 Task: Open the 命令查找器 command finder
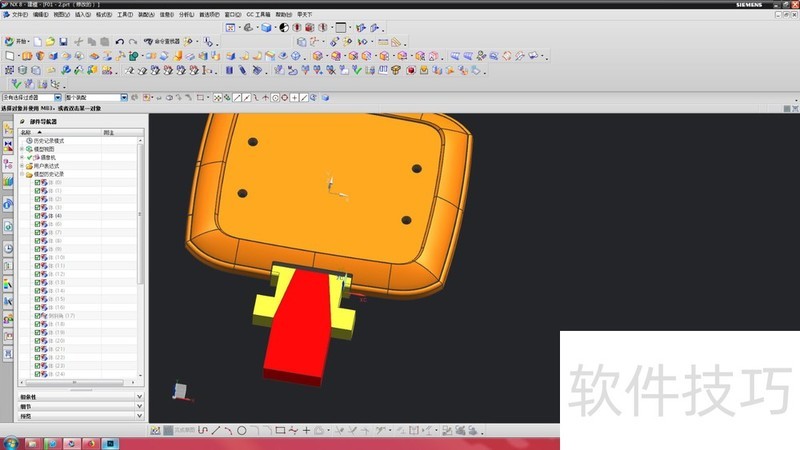[162, 41]
